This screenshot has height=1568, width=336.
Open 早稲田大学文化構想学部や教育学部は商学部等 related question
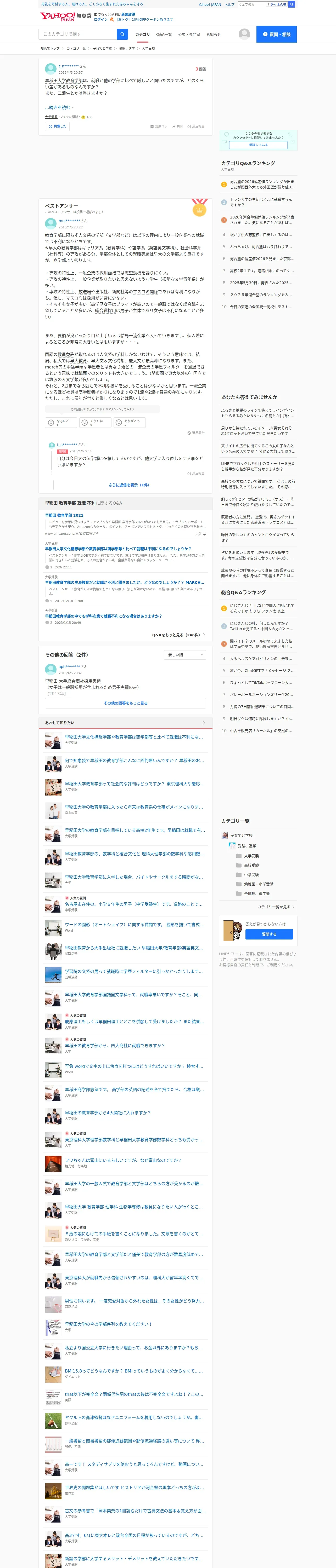(118, 549)
